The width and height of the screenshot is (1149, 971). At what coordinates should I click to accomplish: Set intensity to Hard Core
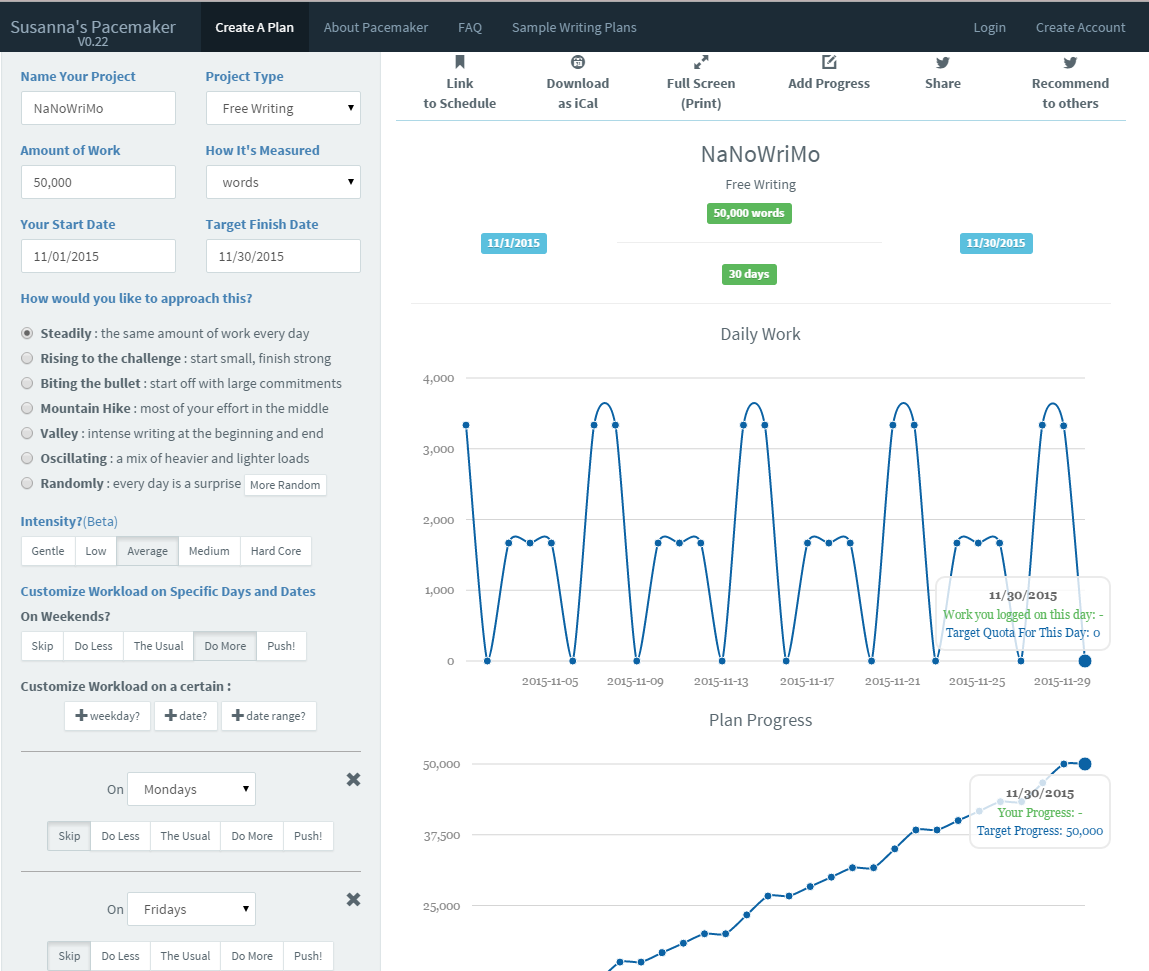pos(276,551)
